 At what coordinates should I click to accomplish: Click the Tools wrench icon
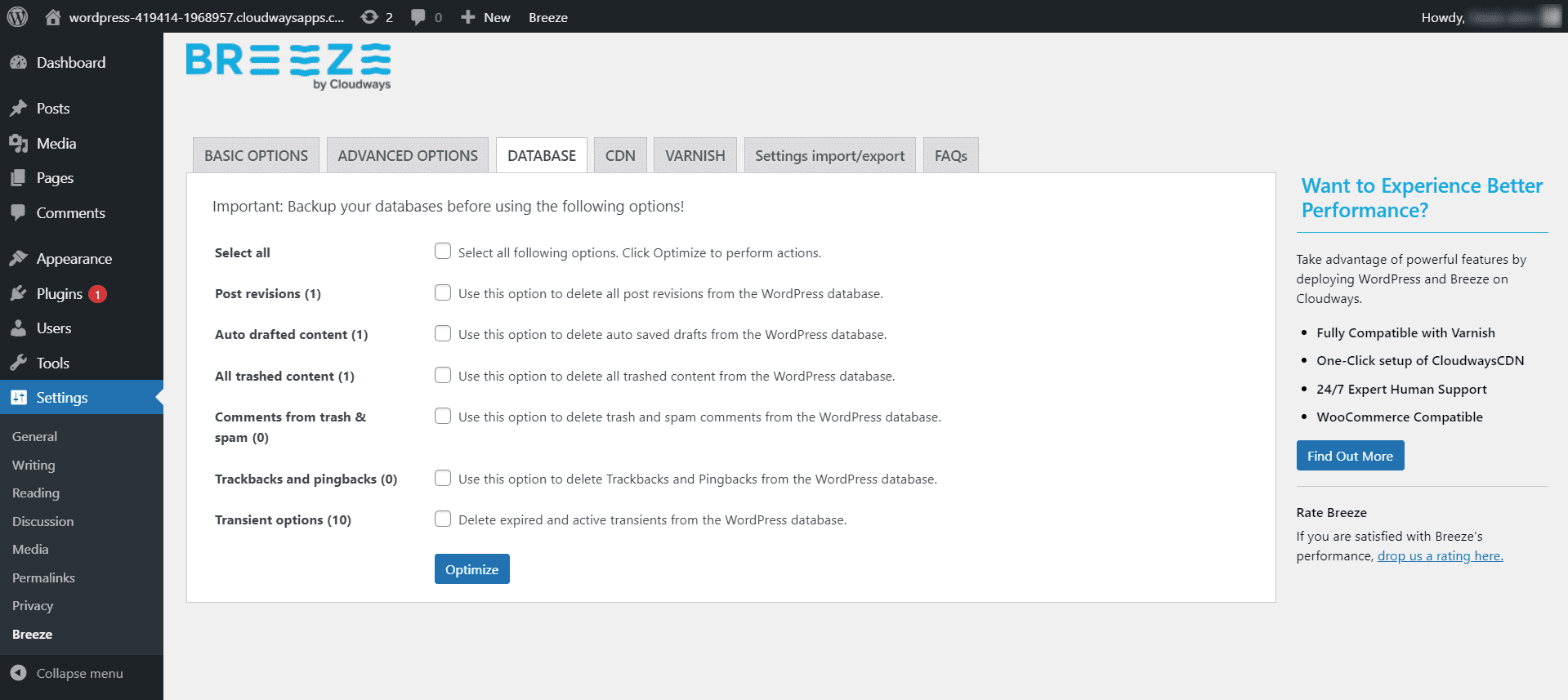19,363
